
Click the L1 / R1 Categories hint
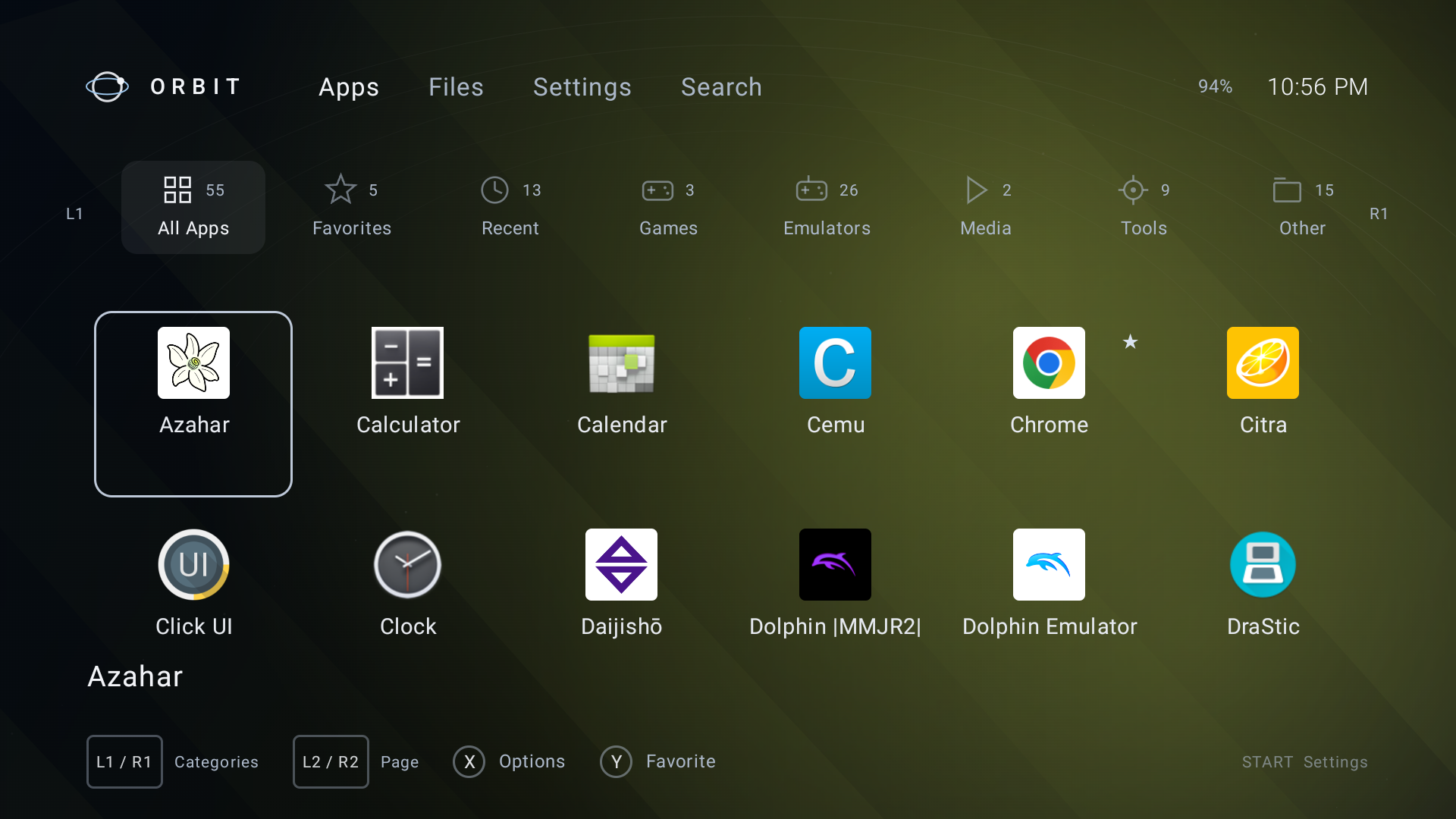[173, 761]
